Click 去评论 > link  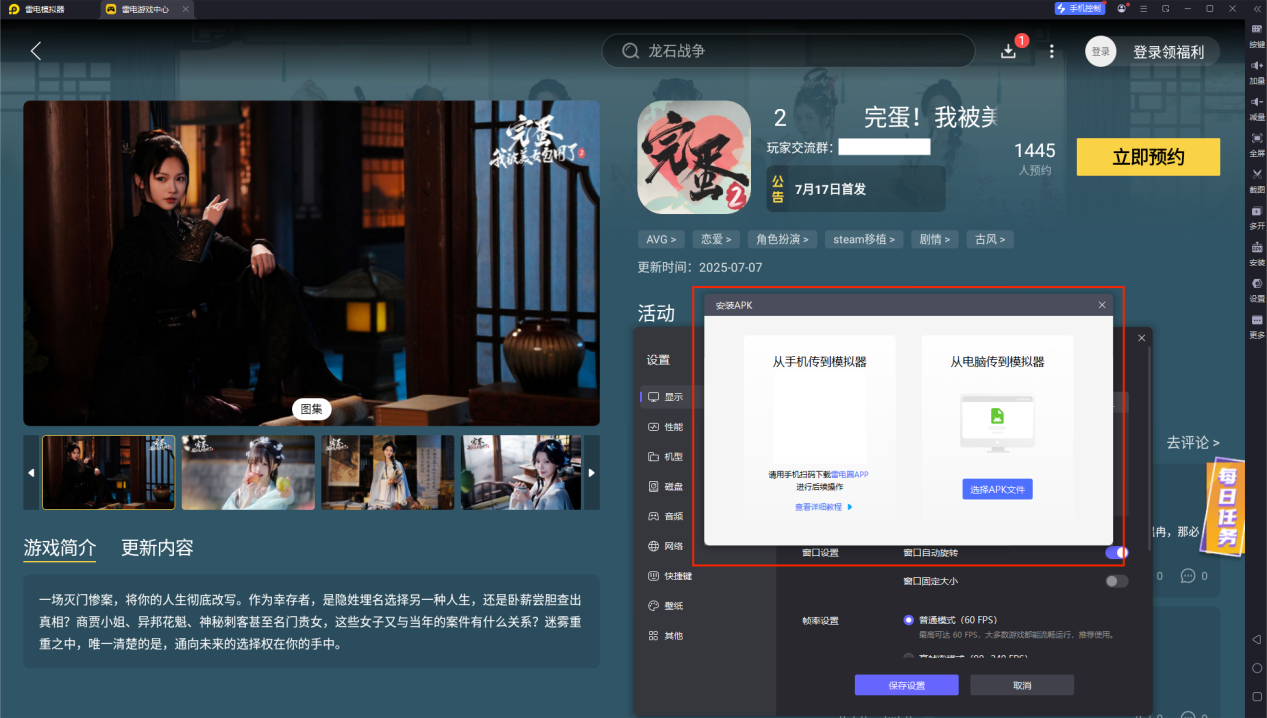[x=1192, y=442]
